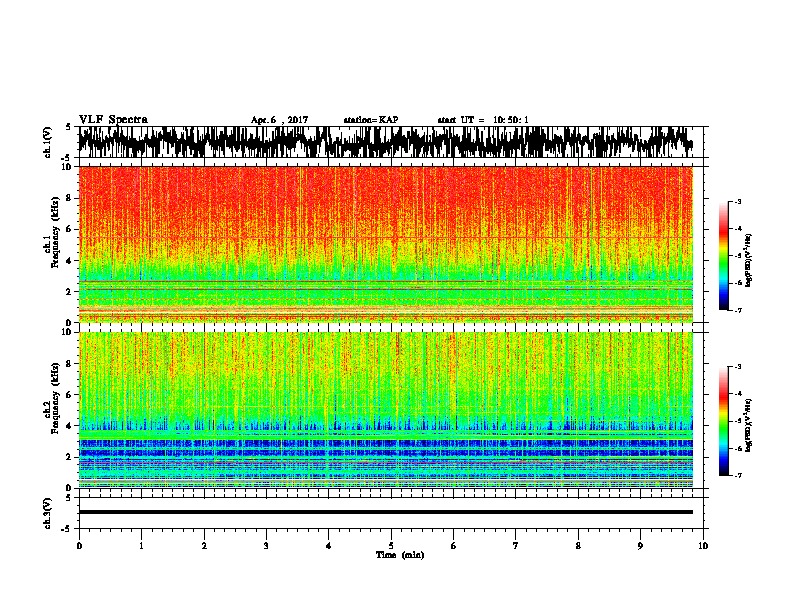Click the "4" tick on the time axis
Image resolution: width=792 pixels, height=612 pixels.
tap(329, 545)
